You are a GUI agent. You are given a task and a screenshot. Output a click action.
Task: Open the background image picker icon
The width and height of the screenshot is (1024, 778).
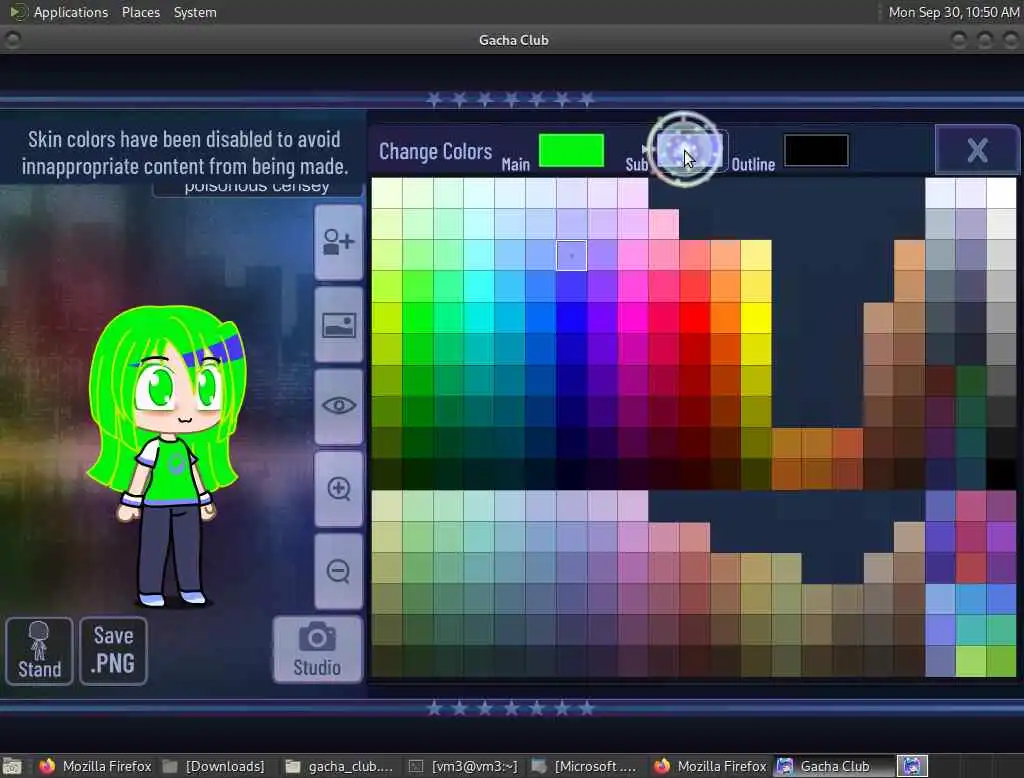338,325
